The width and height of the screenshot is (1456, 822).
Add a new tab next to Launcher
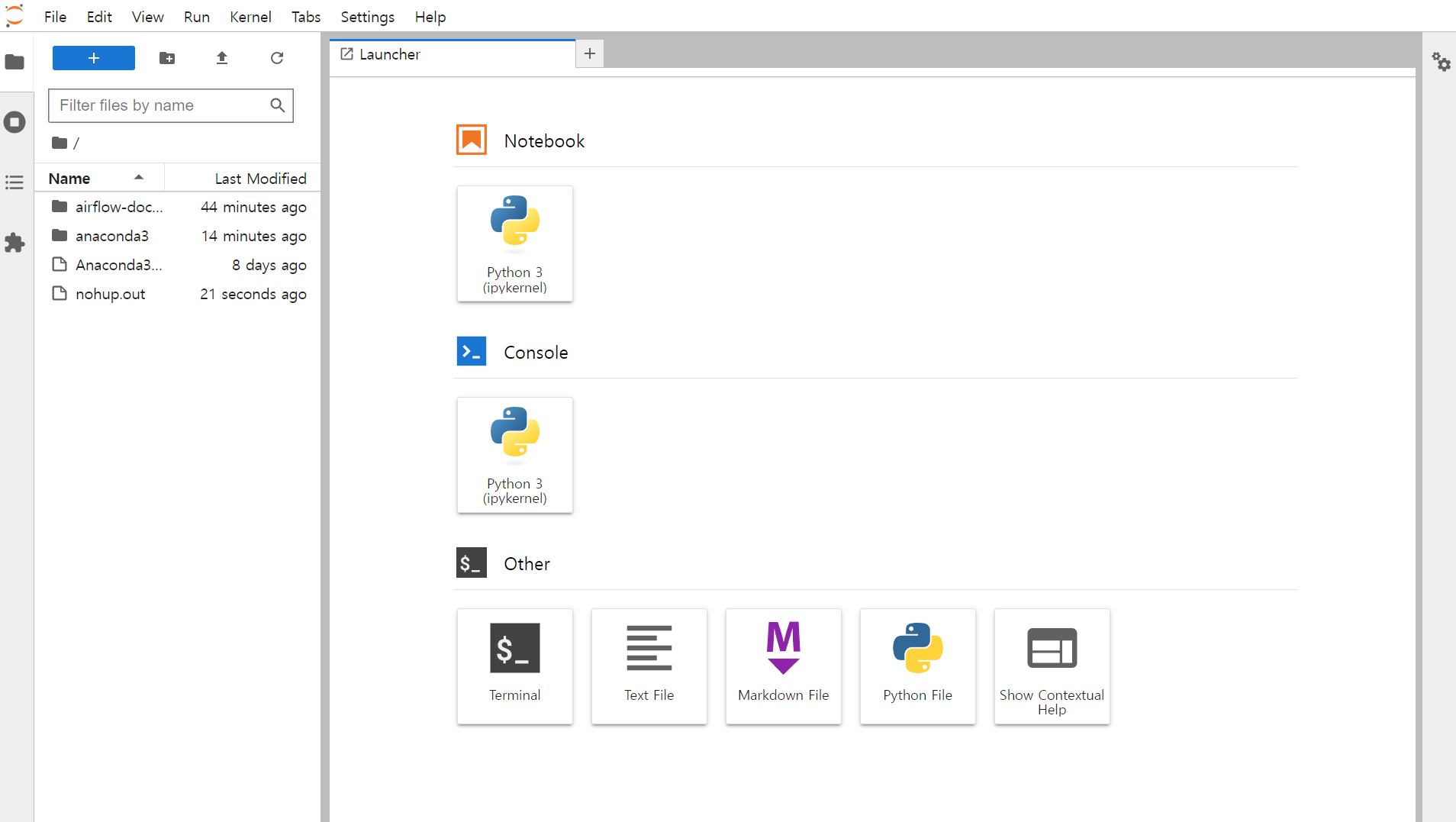pos(590,53)
